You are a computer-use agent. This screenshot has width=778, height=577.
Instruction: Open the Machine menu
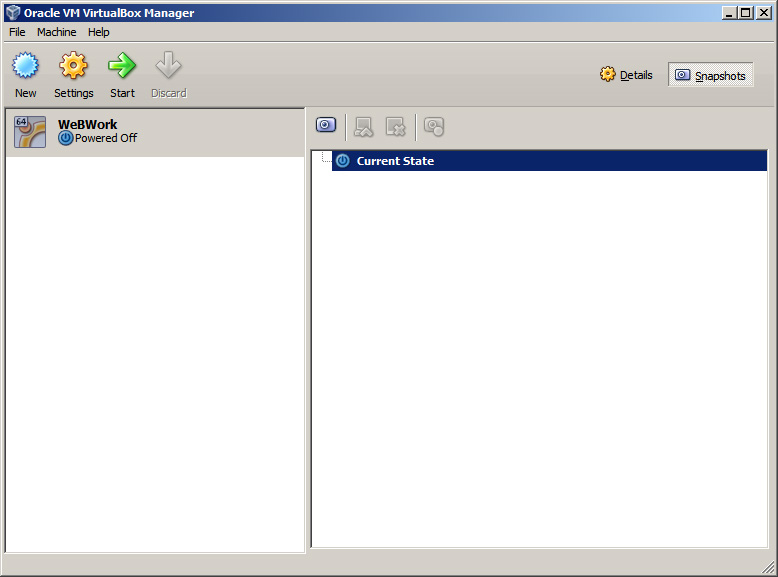pyautogui.click(x=57, y=32)
